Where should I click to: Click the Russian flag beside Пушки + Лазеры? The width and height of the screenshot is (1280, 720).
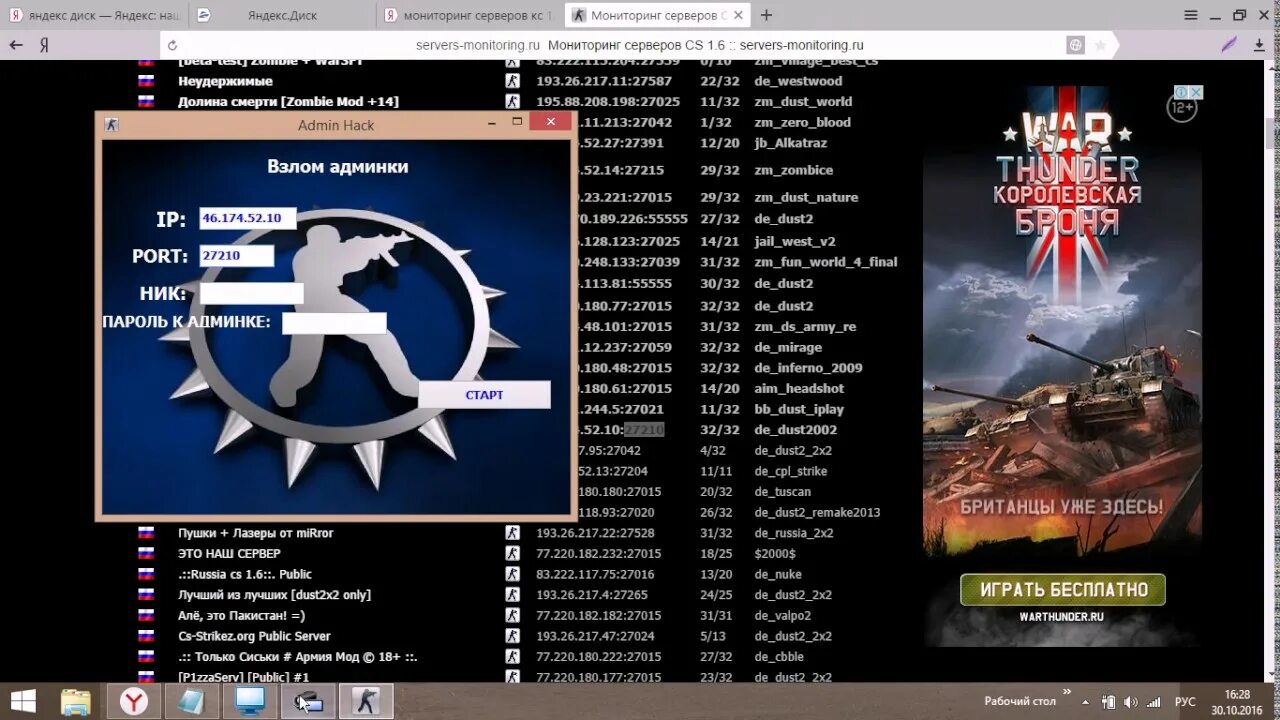click(146, 533)
